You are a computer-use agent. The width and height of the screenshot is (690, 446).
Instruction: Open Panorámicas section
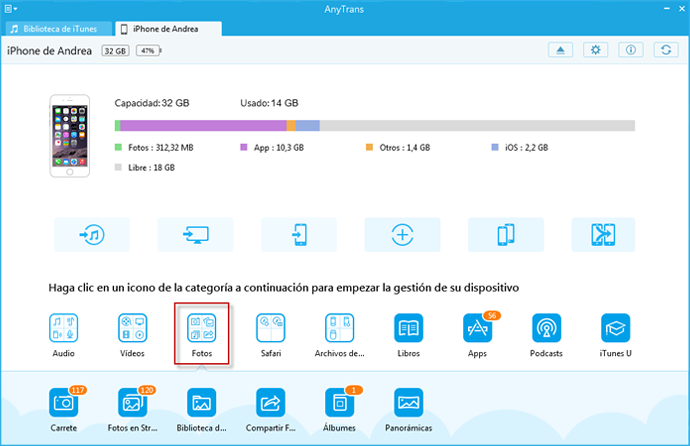point(408,402)
